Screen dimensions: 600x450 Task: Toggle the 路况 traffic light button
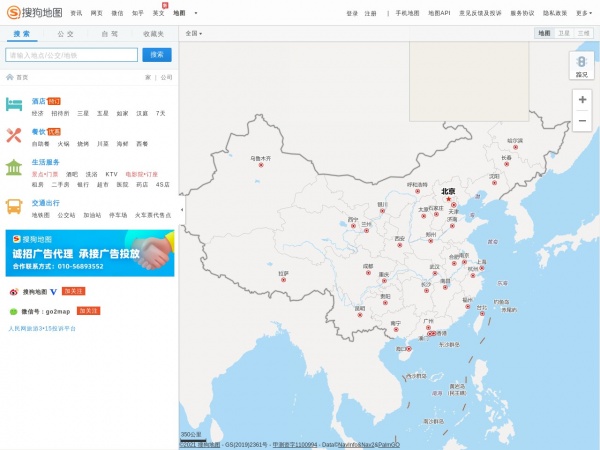pyautogui.click(x=581, y=66)
